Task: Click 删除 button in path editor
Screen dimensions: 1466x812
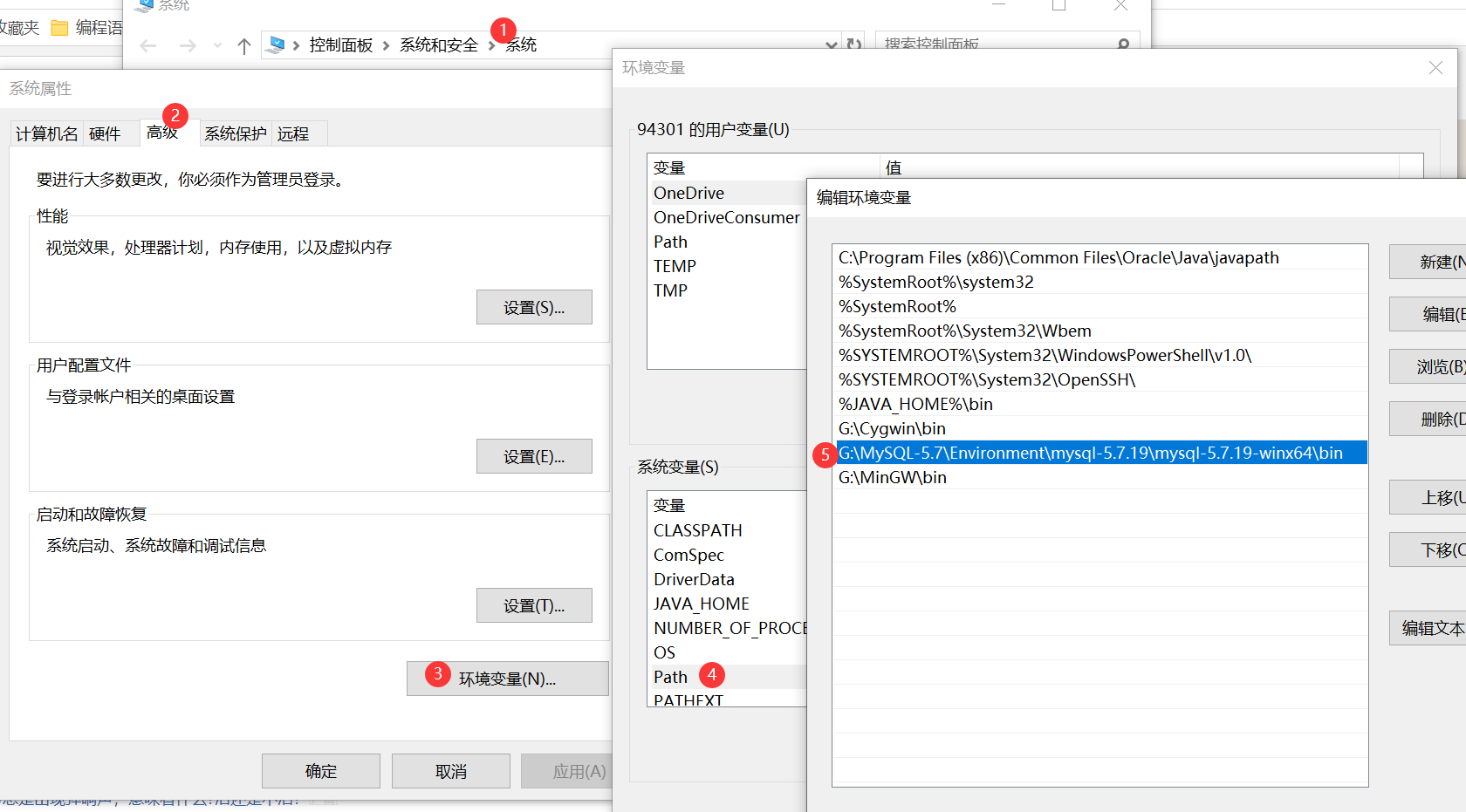Action: [1428, 419]
